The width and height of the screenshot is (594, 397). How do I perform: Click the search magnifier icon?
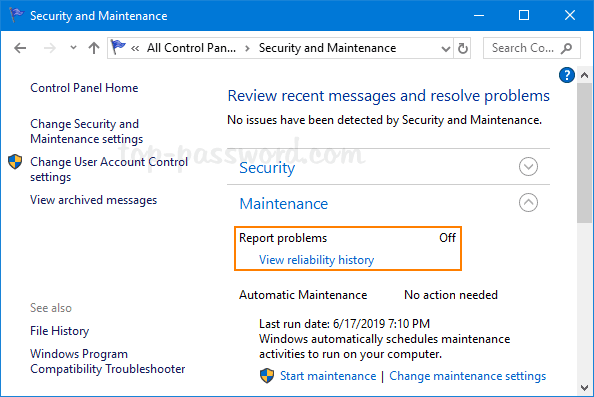566,48
